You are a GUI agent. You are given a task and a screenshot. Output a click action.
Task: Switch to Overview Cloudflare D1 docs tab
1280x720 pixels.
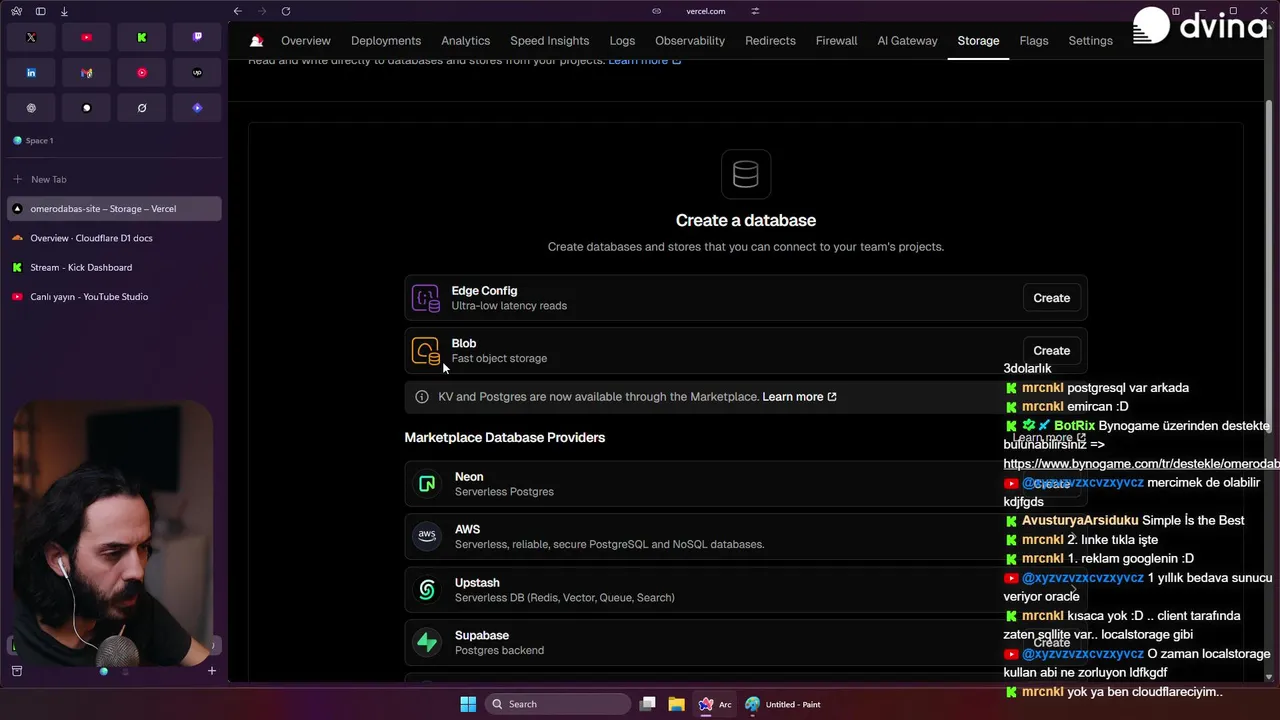tap(113, 238)
